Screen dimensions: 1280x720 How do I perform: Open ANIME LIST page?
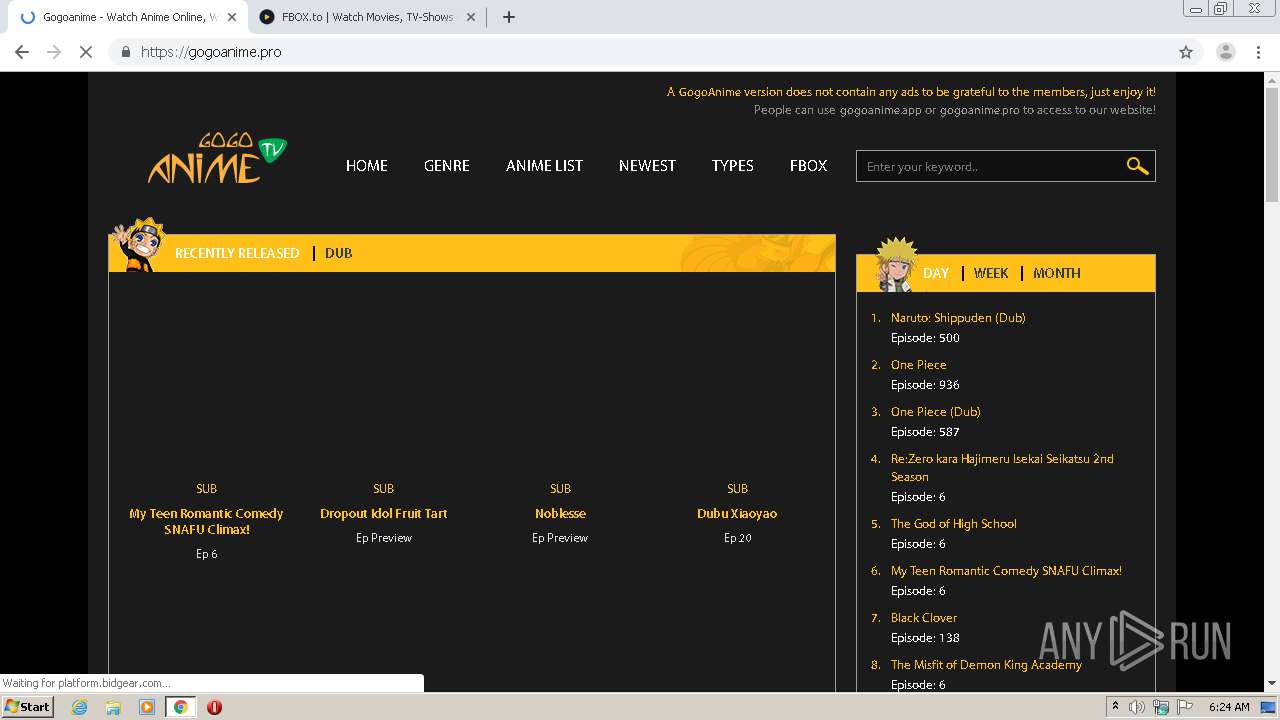click(544, 166)
